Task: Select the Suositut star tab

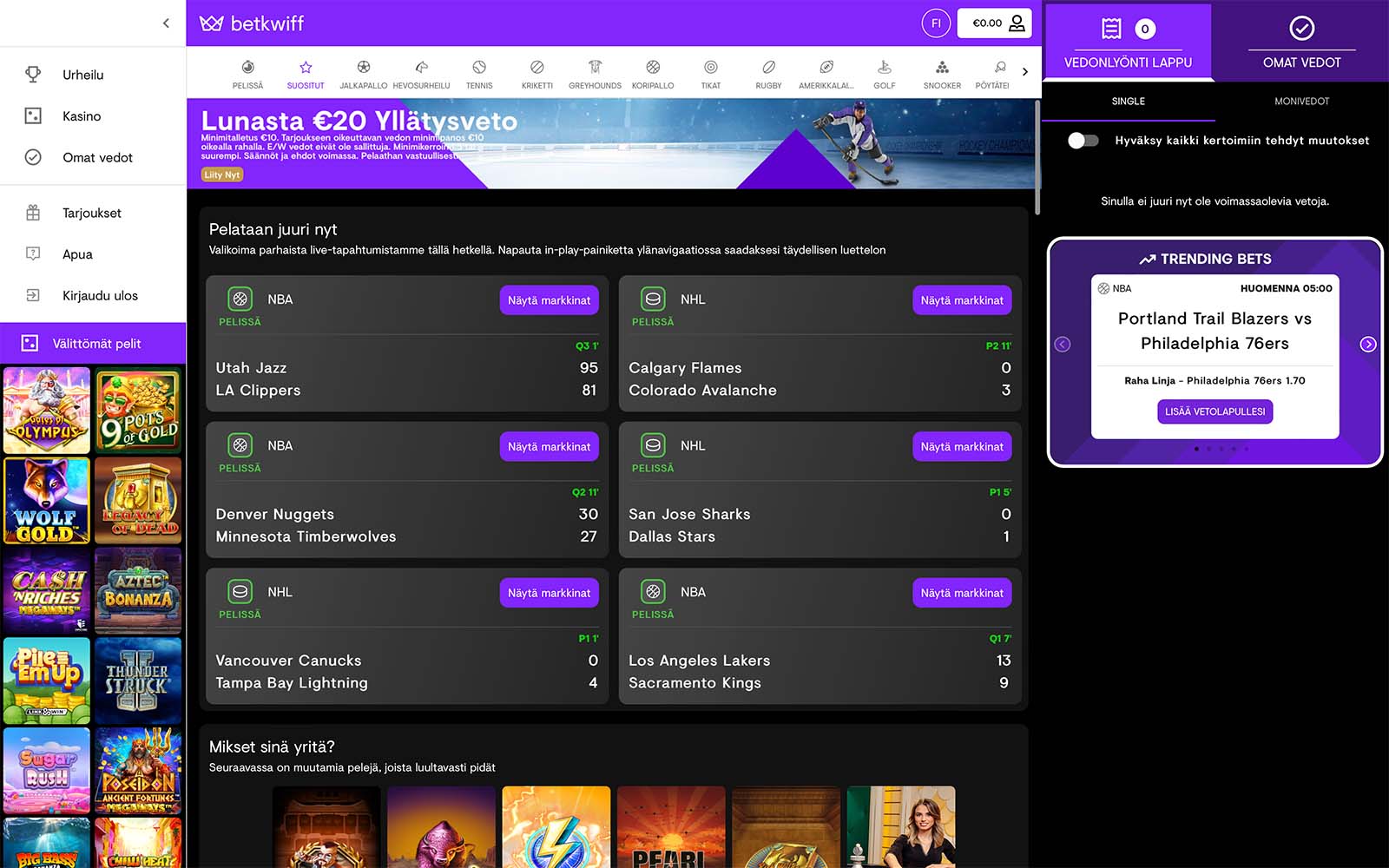Action: coord(306,75)
